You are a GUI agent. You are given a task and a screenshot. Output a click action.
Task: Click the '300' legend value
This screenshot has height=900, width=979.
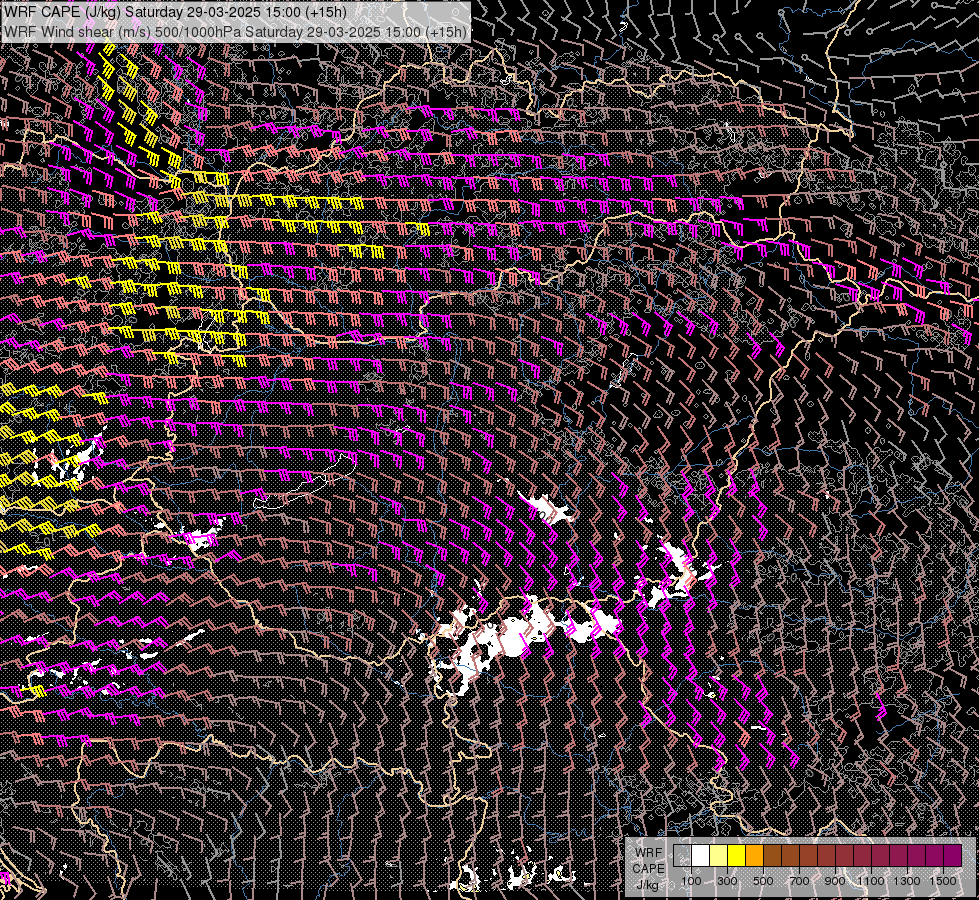(727, 881)
